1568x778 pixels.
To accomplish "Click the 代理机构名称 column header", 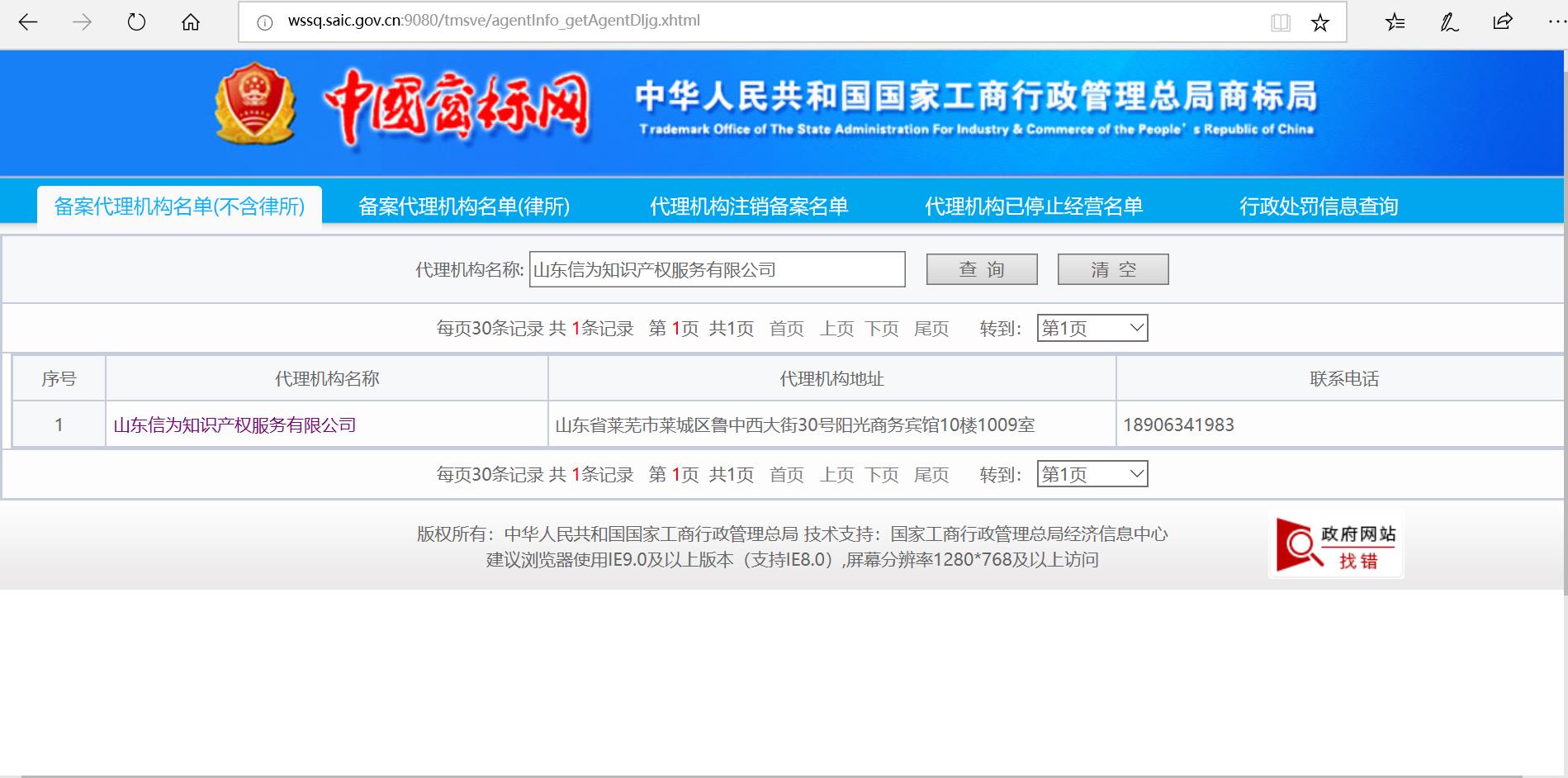I will point(327,378).
